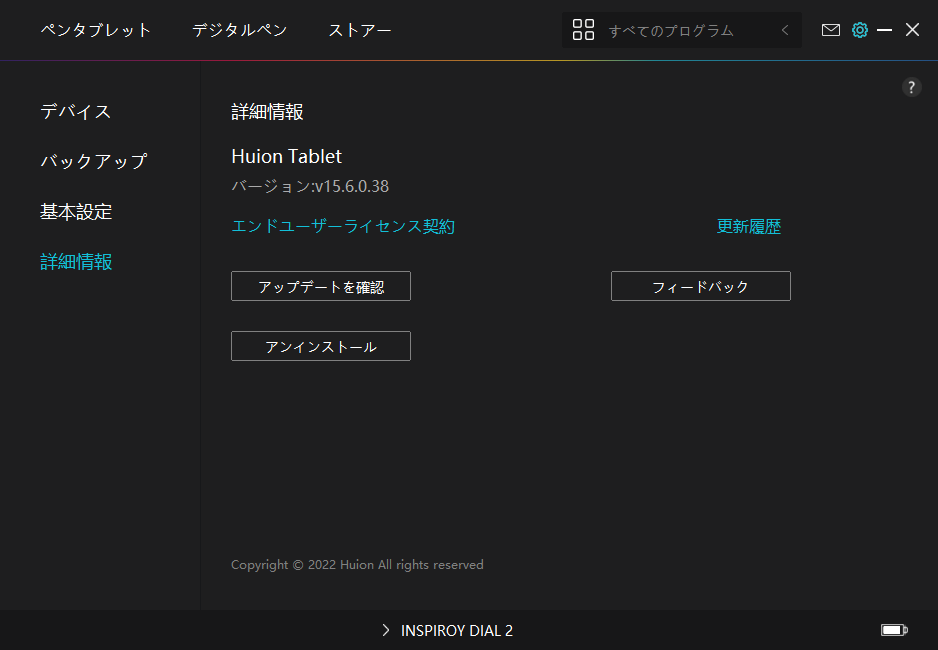Switch to the ペンタブレット tab

(95, 30)
